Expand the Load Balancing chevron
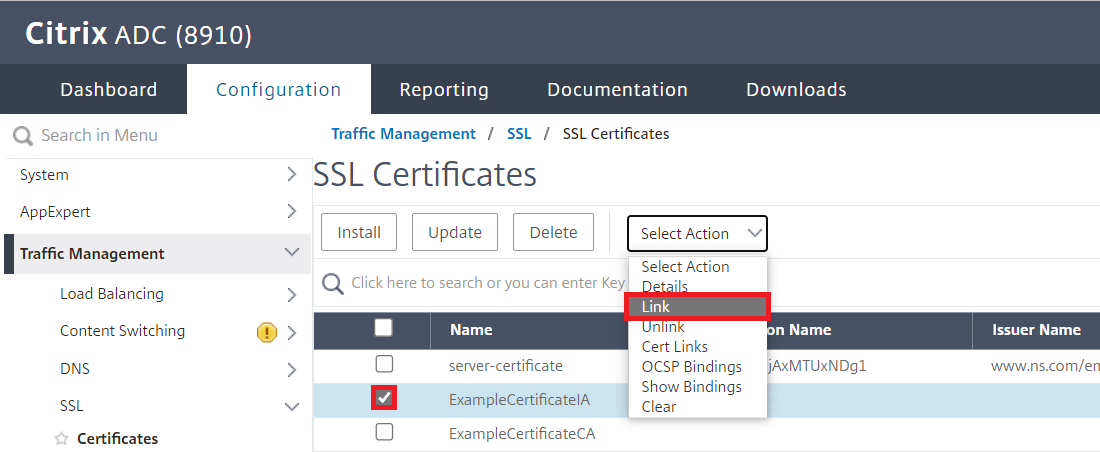The height and width of the screenshot is (452, 1100). click(x=292, y=295)
